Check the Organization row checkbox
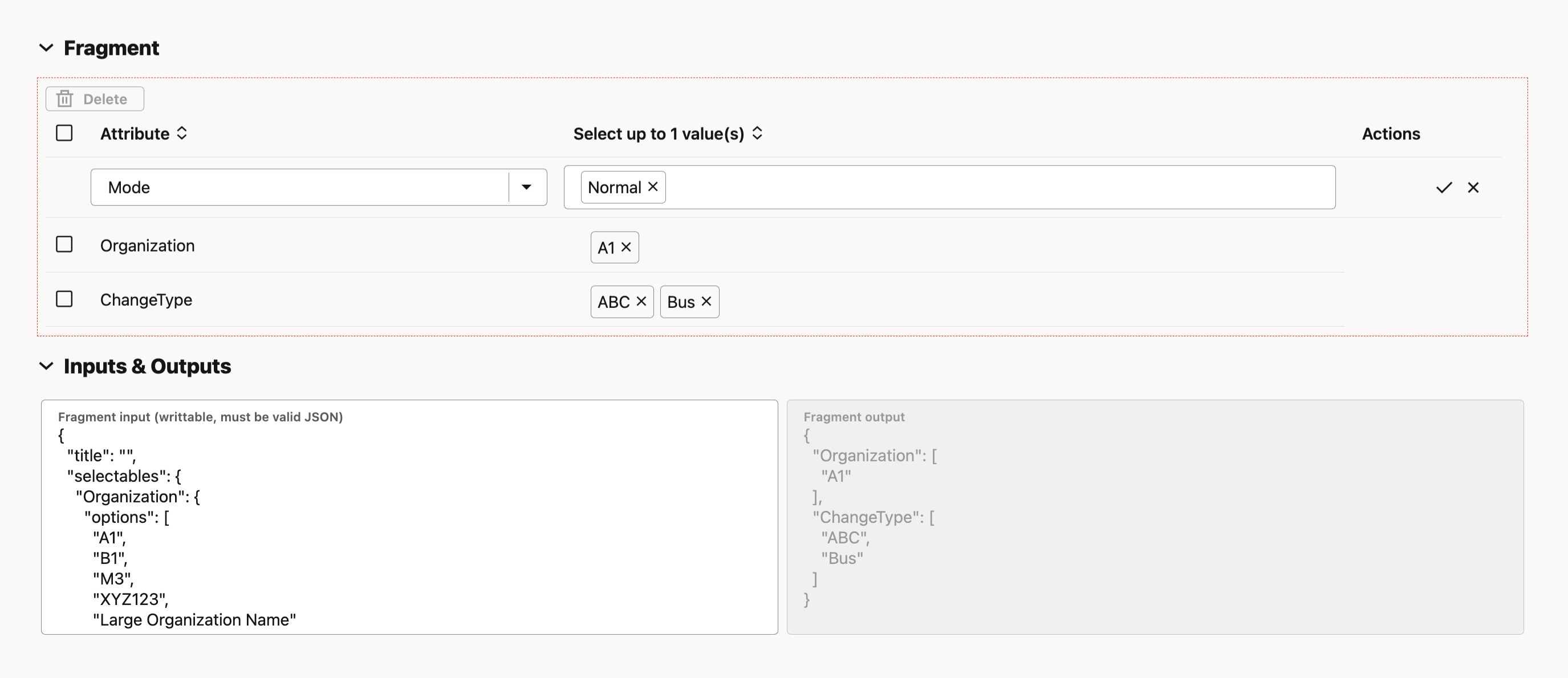 [64, 245]
